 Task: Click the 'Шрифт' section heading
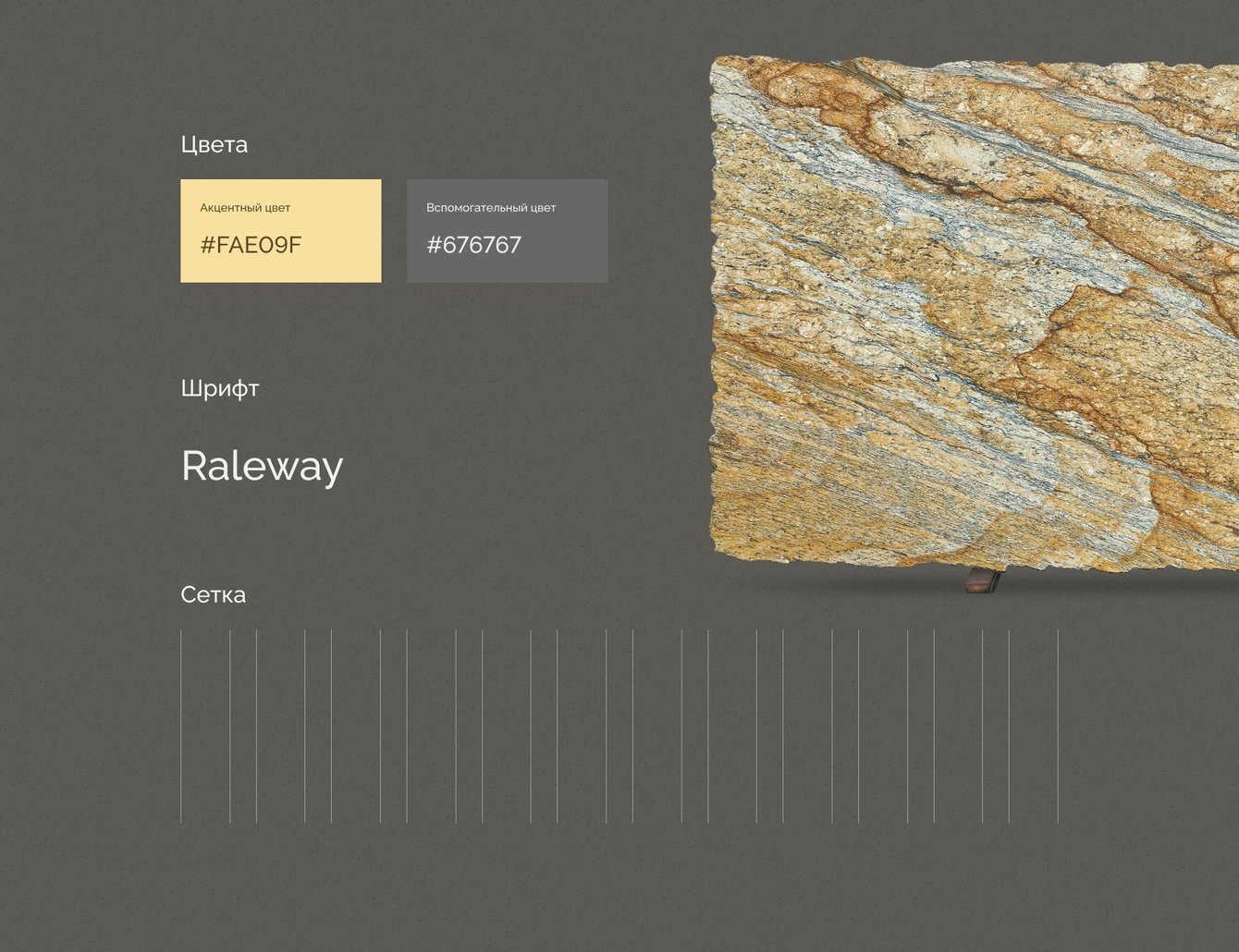(x=220, y=388)
